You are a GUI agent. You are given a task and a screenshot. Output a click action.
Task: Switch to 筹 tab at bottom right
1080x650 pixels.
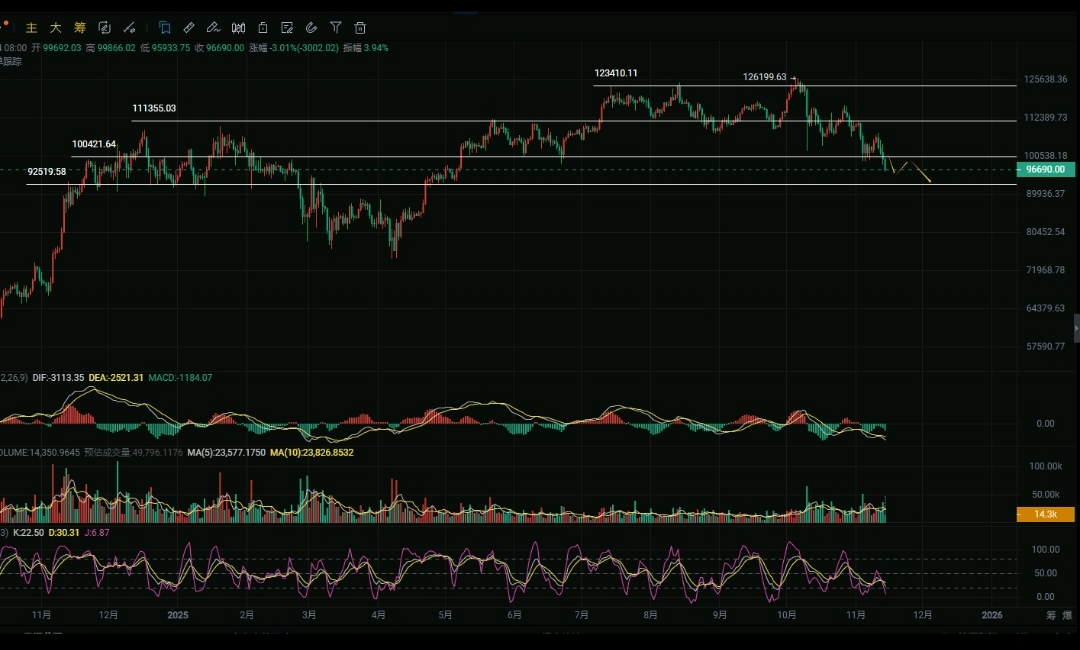tap(1050, 615)
